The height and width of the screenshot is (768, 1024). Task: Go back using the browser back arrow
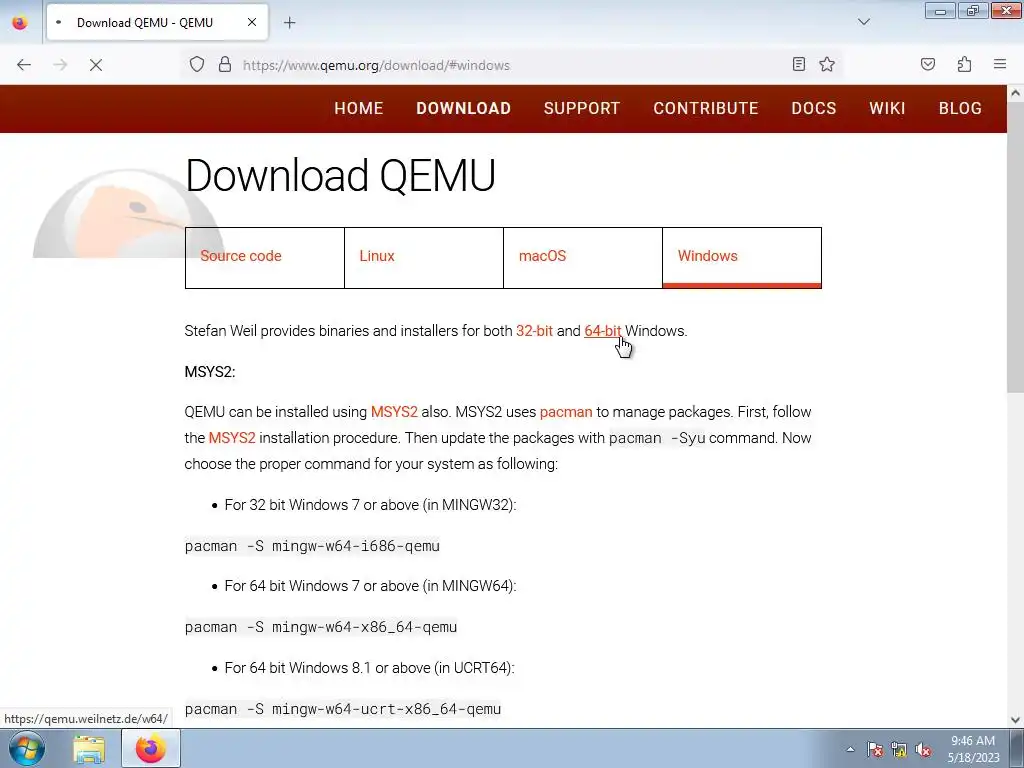click(x=24, y=65)
